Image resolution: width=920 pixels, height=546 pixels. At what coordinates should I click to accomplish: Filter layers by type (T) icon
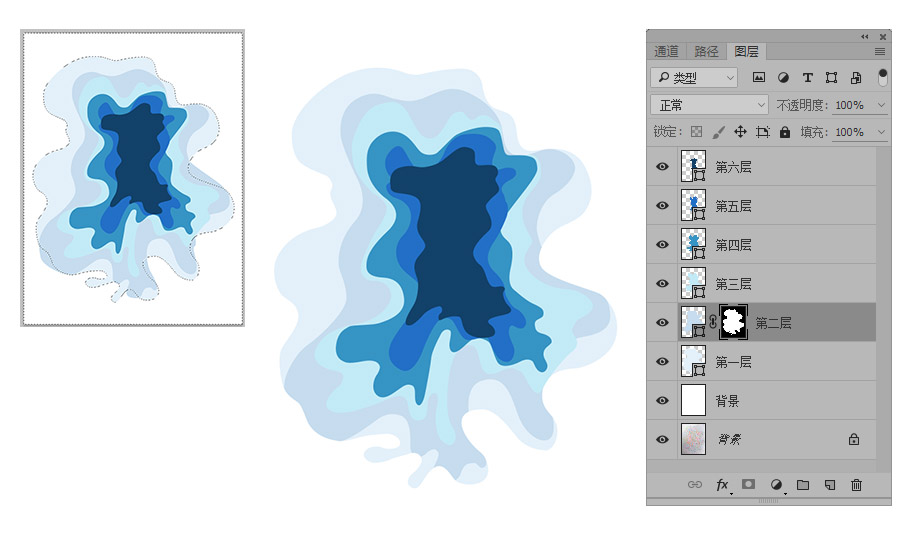[808, 77]
